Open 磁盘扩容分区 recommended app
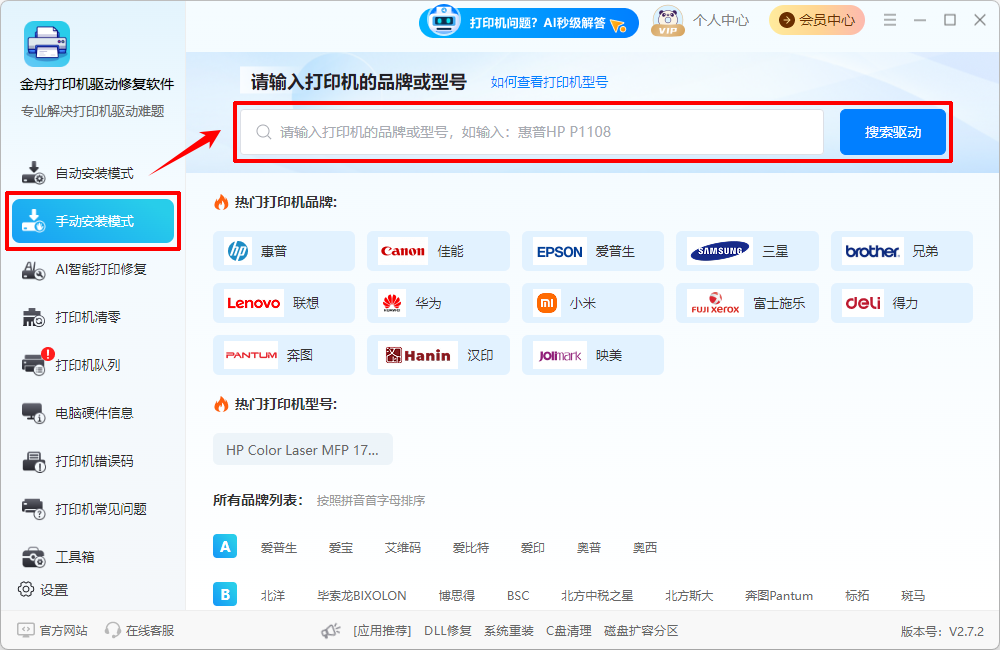1000x650 pixels. coord(641,631)
